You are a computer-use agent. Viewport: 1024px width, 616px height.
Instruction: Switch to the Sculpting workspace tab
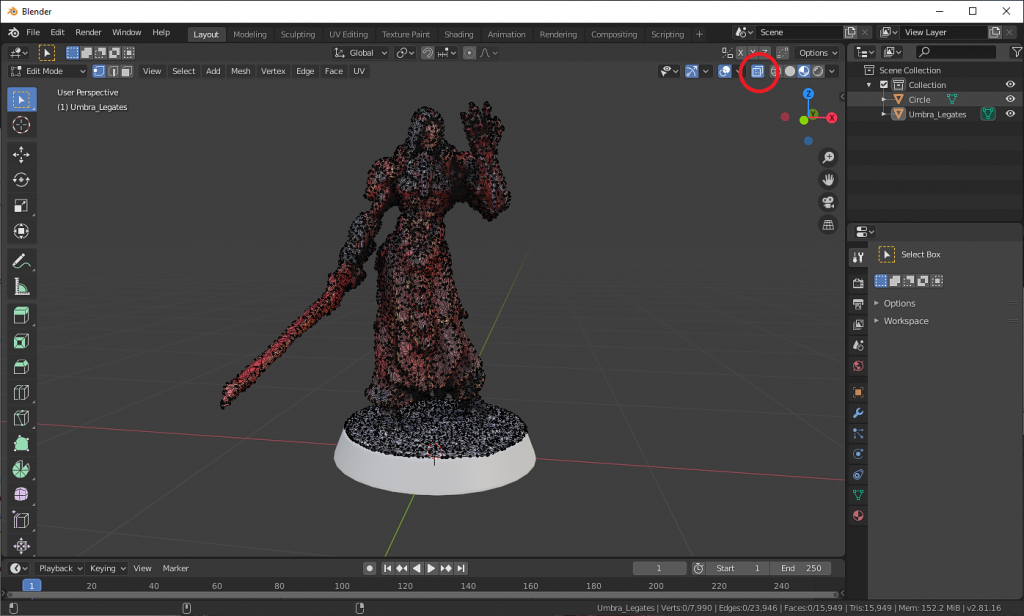pos(297,33)
